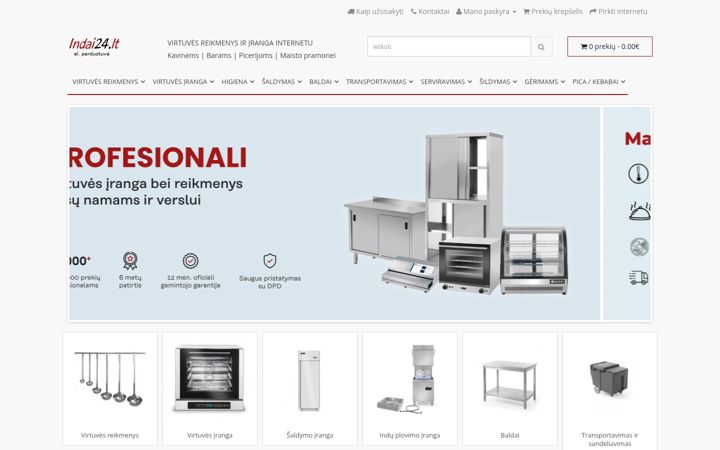Expand the 'Šaldymas' menu
The height and width of the screenshot is (450, 720).
tap(282, 82)
